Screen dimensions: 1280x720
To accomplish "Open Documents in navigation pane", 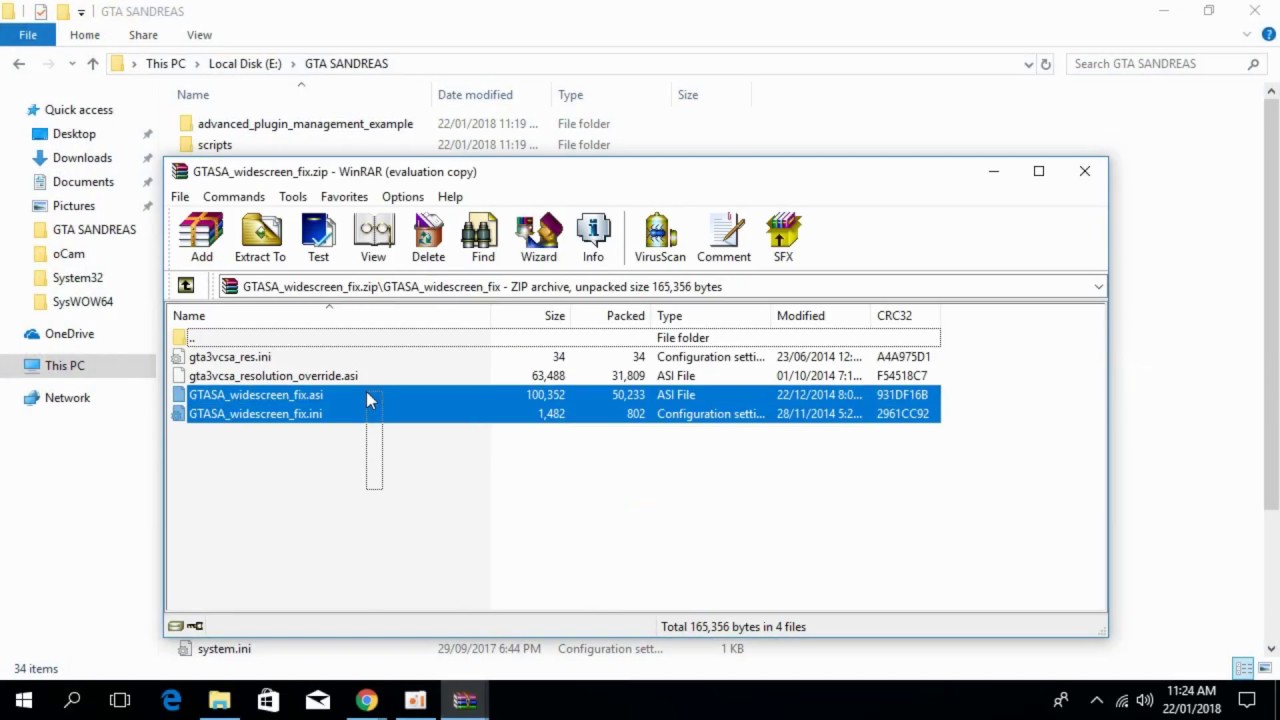I will coord(83,182).
